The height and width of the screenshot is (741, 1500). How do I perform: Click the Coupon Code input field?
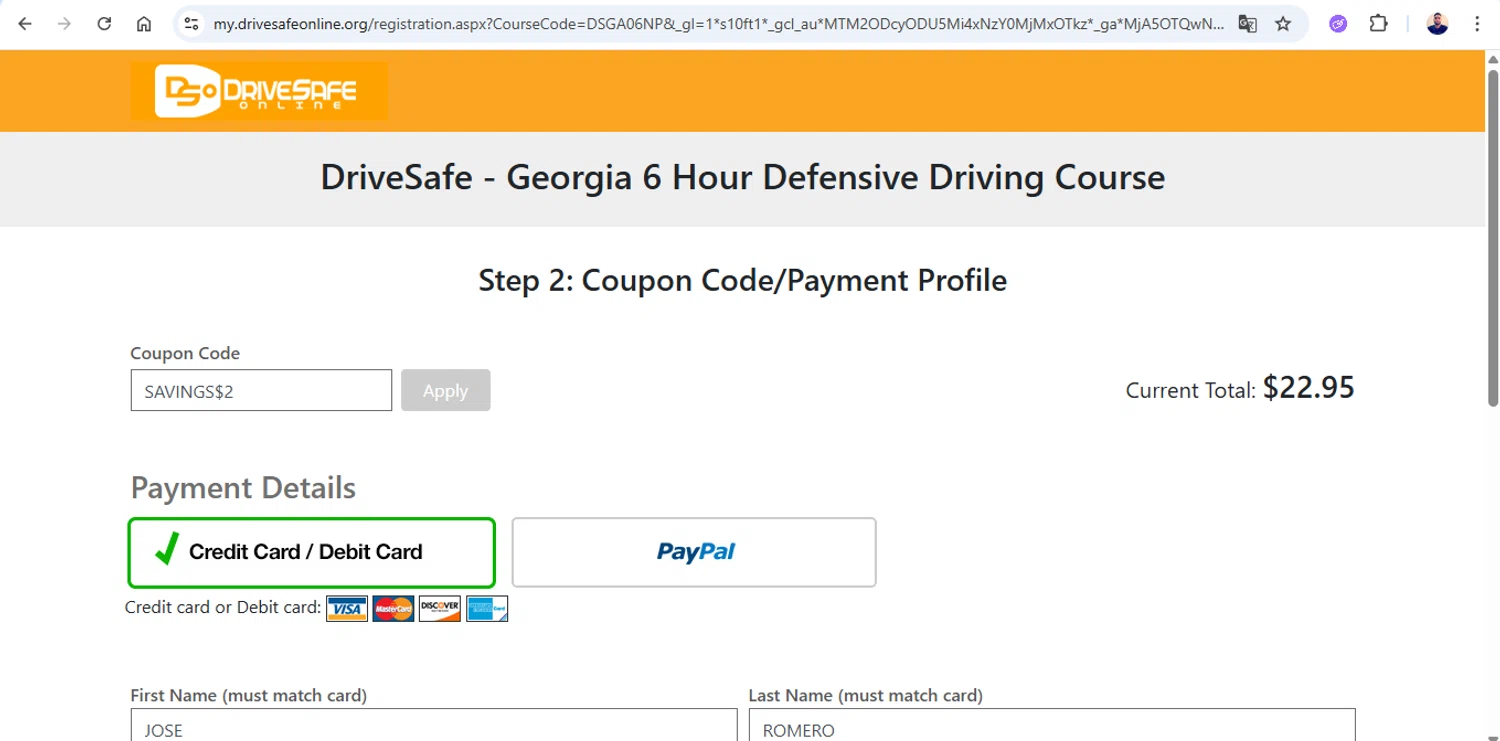[x=261, y=391]
